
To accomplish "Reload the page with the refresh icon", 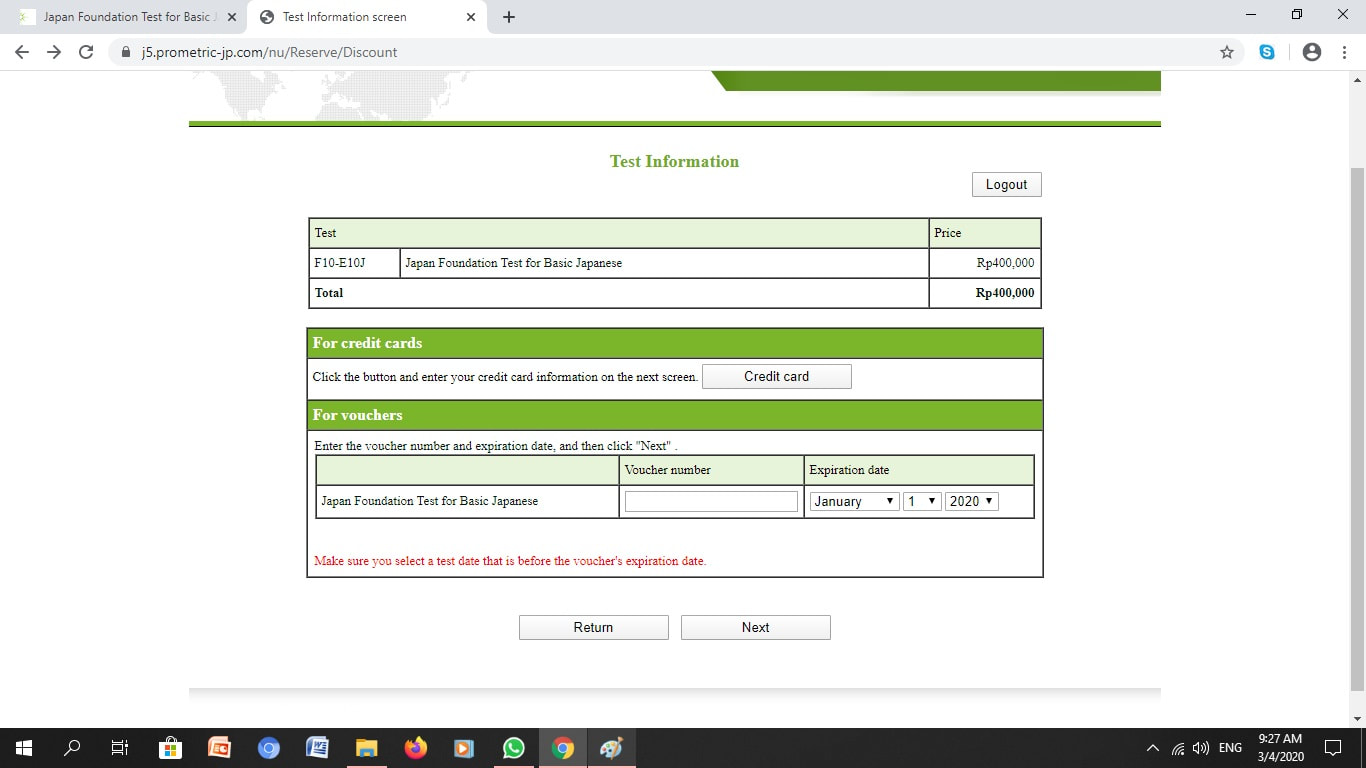I will coord(86,52).
